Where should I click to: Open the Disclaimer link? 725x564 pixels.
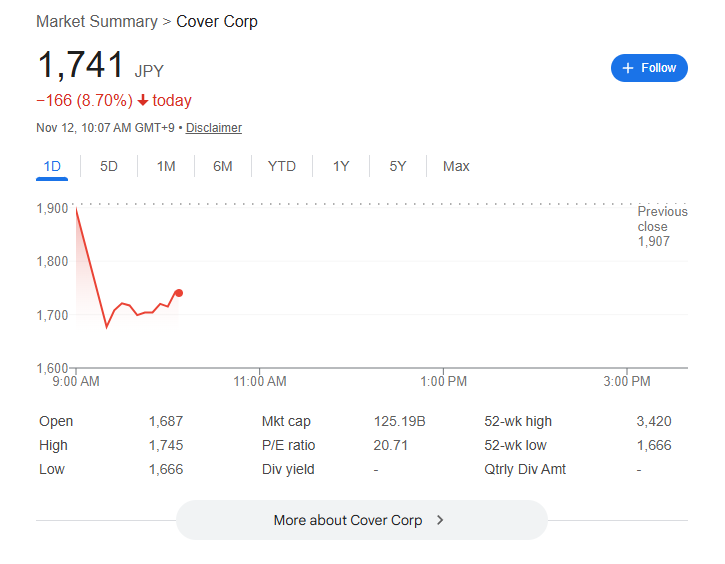(214, 128)
